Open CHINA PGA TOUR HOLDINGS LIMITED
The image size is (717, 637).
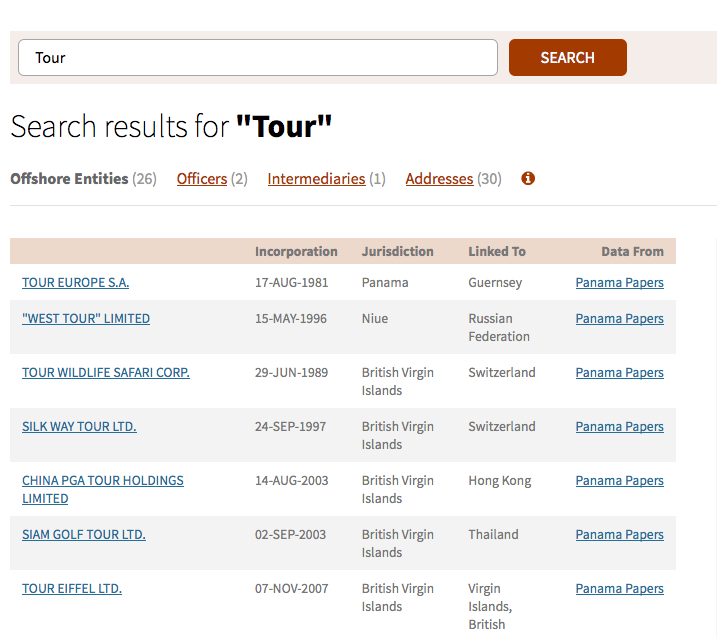103,489
